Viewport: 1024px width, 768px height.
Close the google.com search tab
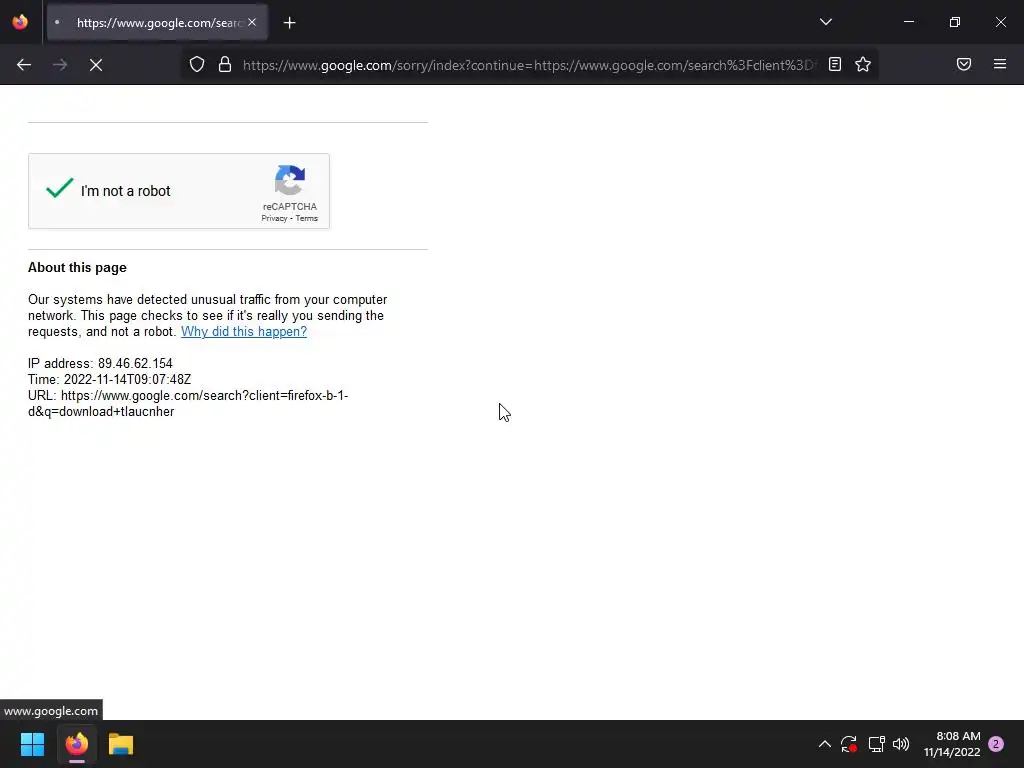(x=252, y=22)
